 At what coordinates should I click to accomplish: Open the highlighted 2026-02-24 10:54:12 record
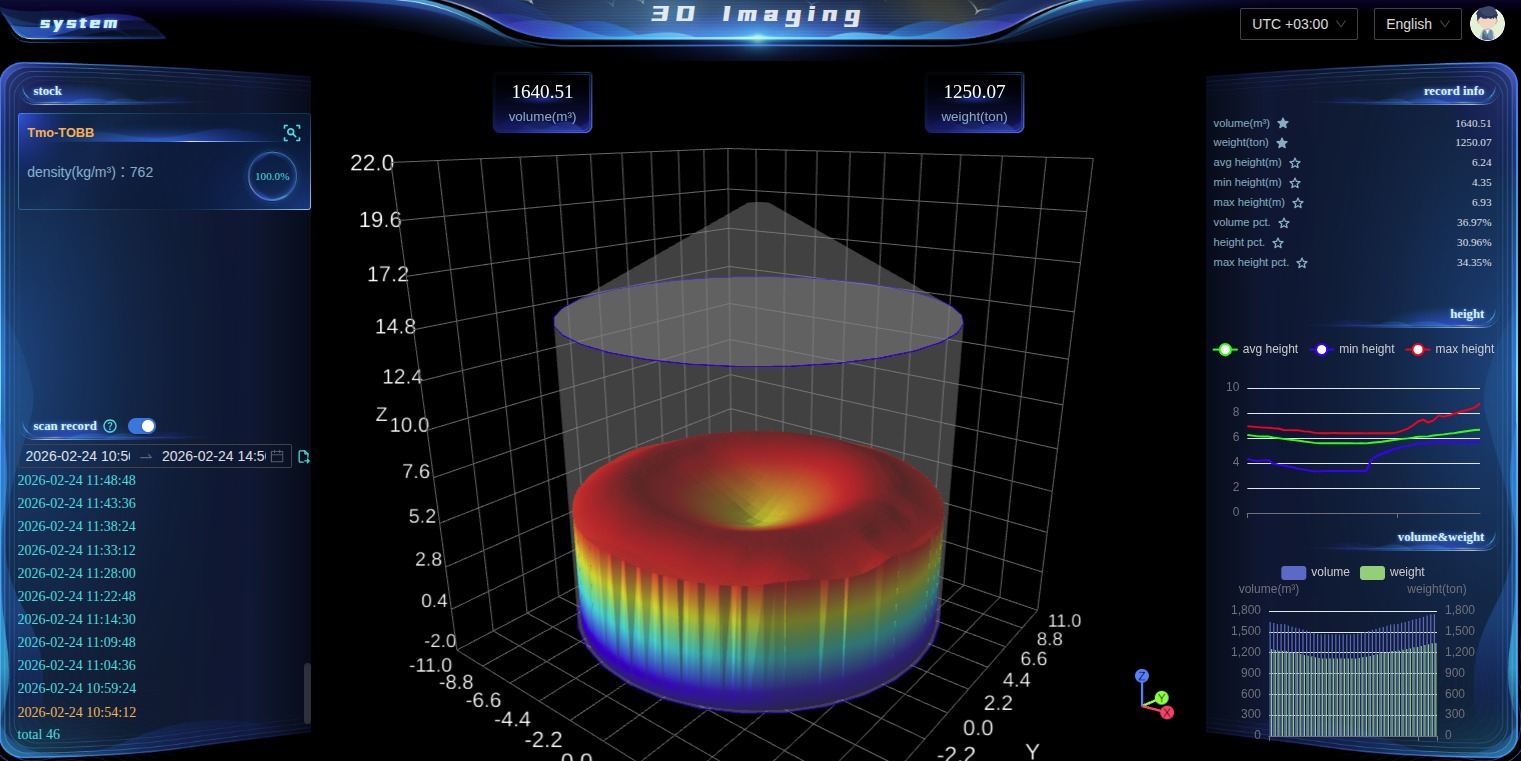click(x=77, y=712)
